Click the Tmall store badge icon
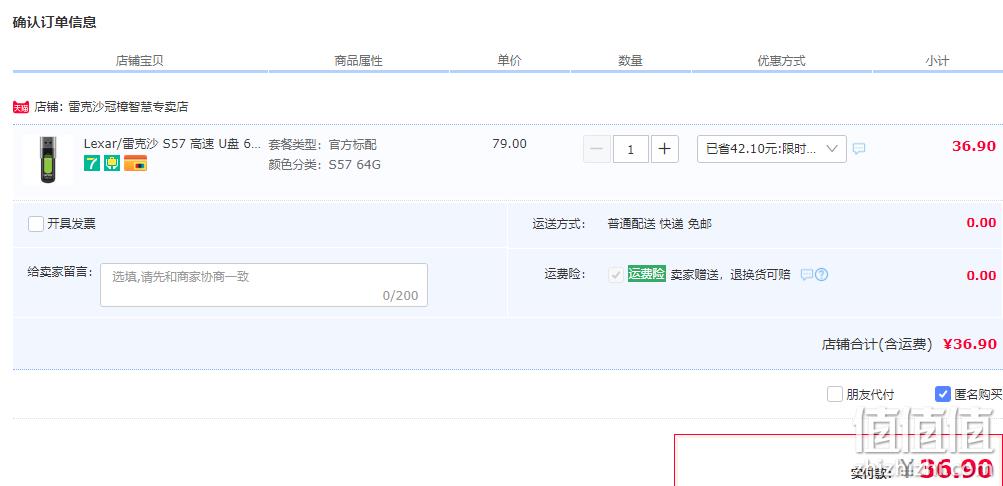This screenshot has width=1003, height=486. pyautogui.click(x=21, y=107)
